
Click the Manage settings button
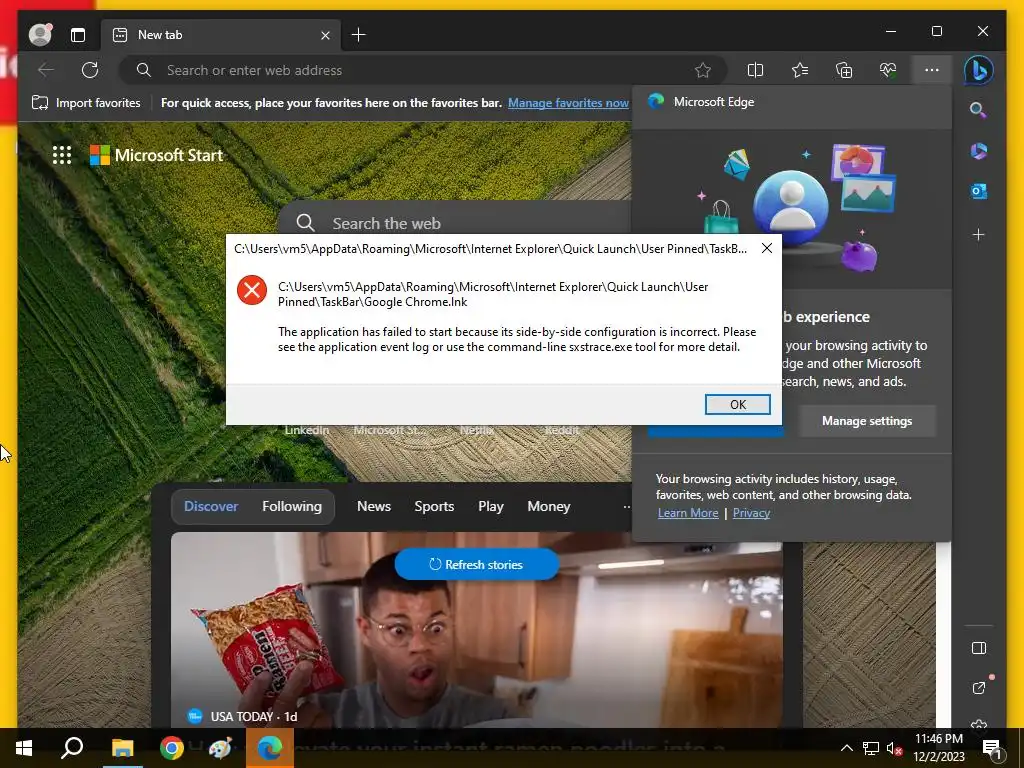[x=867, y=421]
